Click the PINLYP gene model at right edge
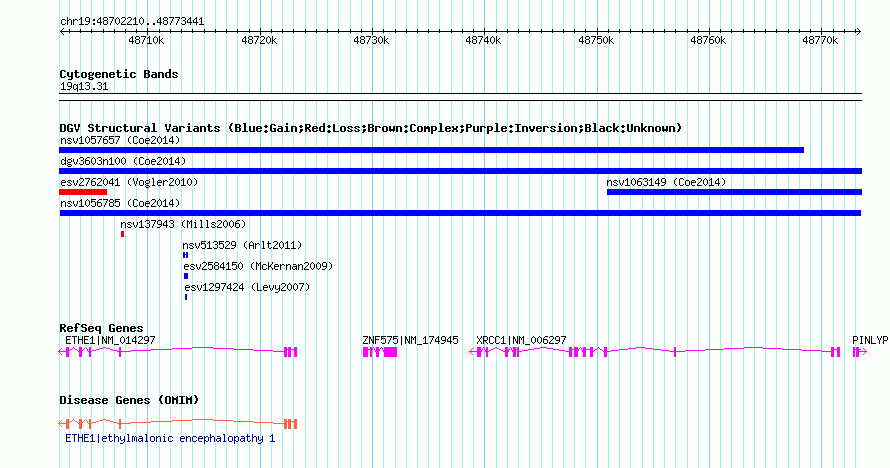 [859, 352]
